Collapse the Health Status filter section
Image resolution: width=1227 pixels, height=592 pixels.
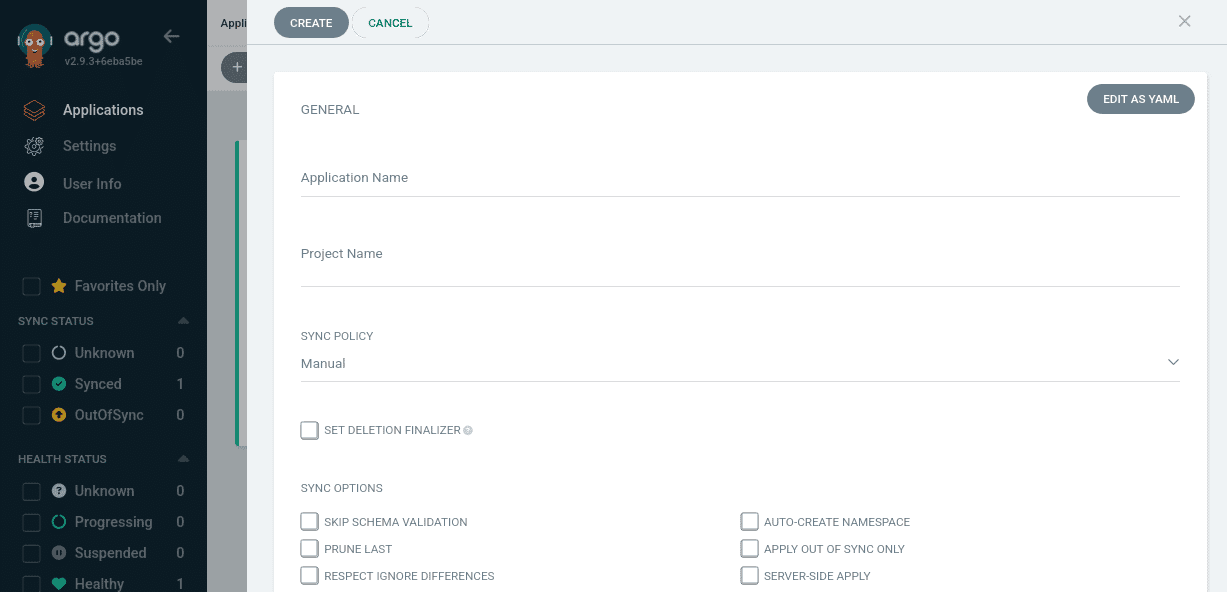pyautogui.click(x=182, y=458)
